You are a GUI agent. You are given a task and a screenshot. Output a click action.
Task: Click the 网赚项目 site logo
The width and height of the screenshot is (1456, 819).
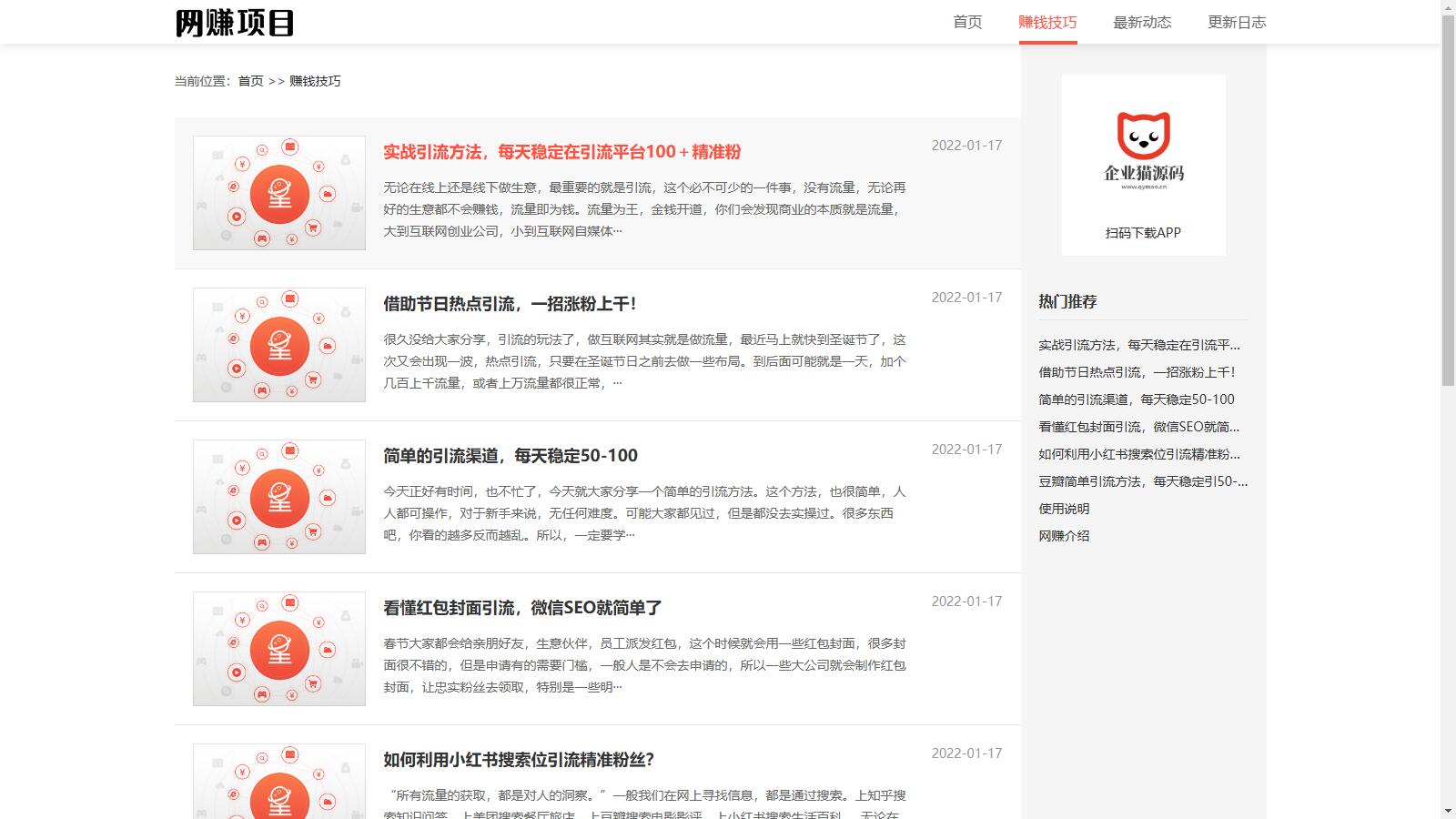point(234,23)
